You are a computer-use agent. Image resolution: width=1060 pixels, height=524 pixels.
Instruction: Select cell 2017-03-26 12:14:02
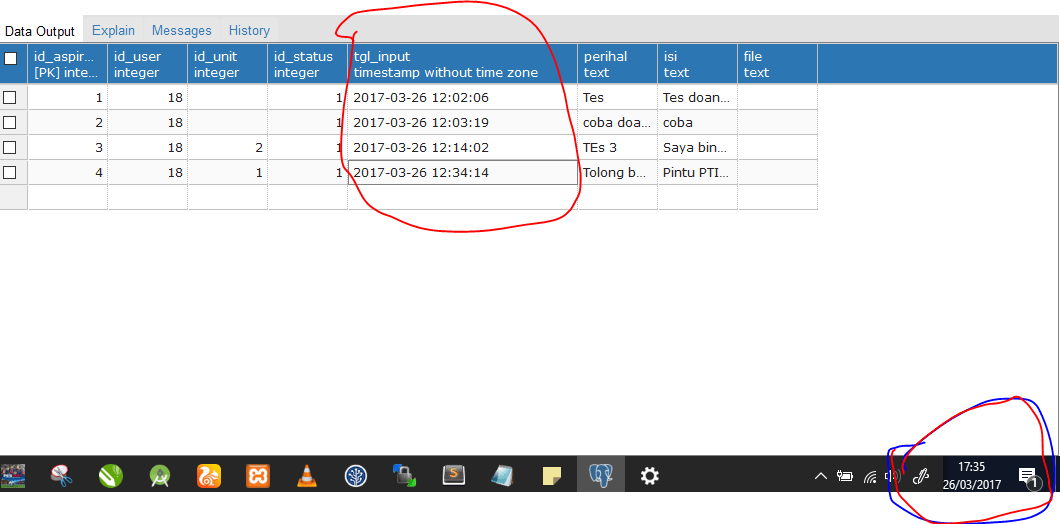pos(463,147)
